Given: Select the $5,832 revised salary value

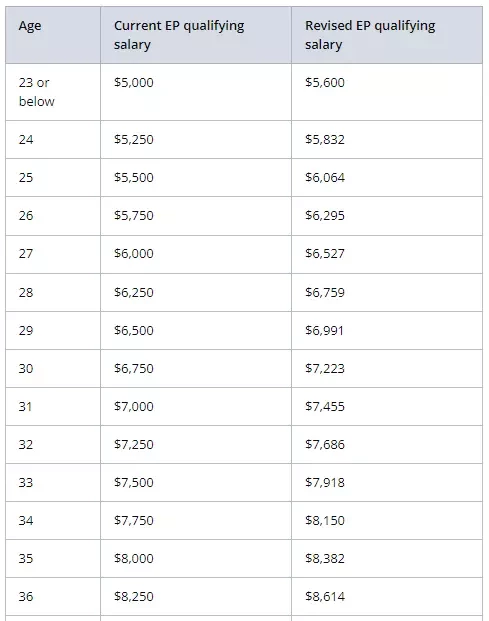Looking at the screenshot, I should click(x=325, y=139).
